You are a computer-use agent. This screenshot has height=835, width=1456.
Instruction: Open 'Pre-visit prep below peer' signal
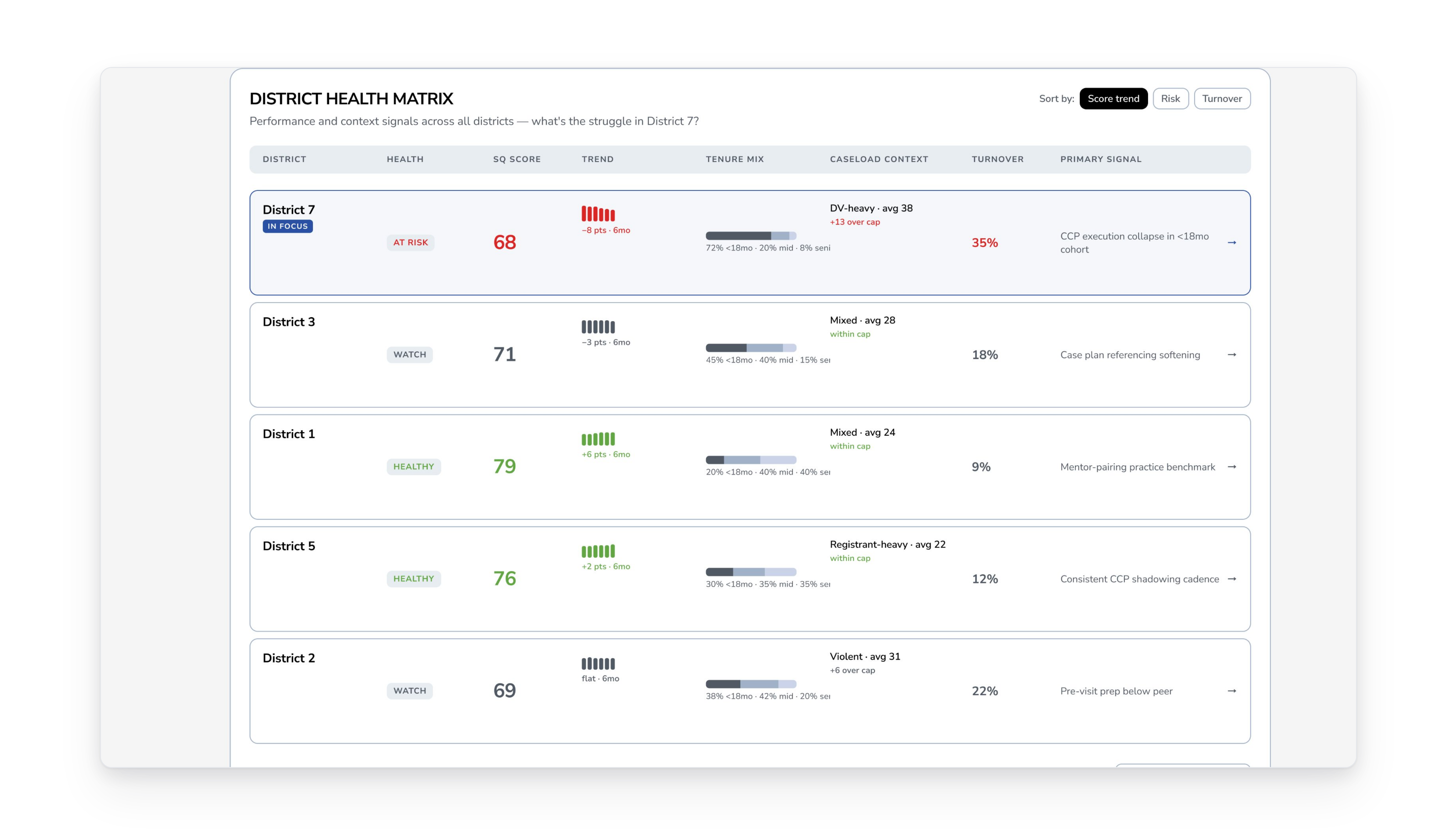coord(1116,691)
